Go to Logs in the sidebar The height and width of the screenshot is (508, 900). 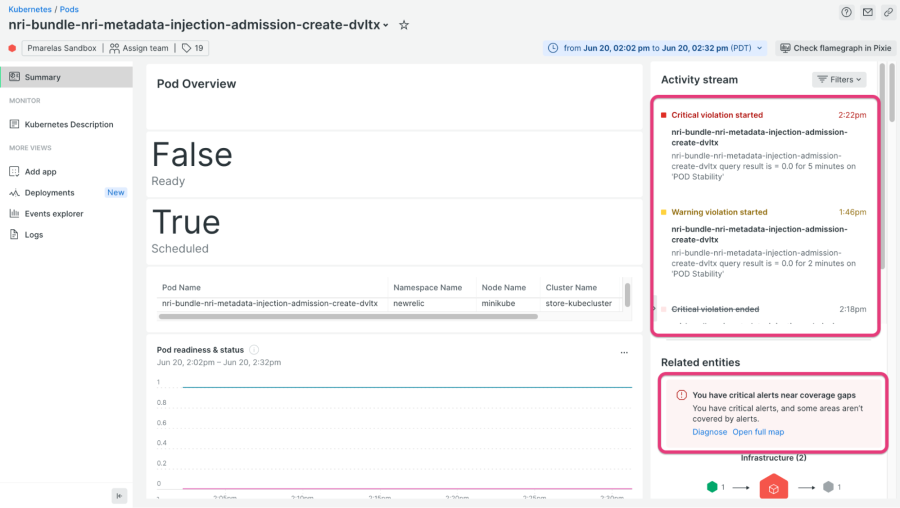(35, 235)
